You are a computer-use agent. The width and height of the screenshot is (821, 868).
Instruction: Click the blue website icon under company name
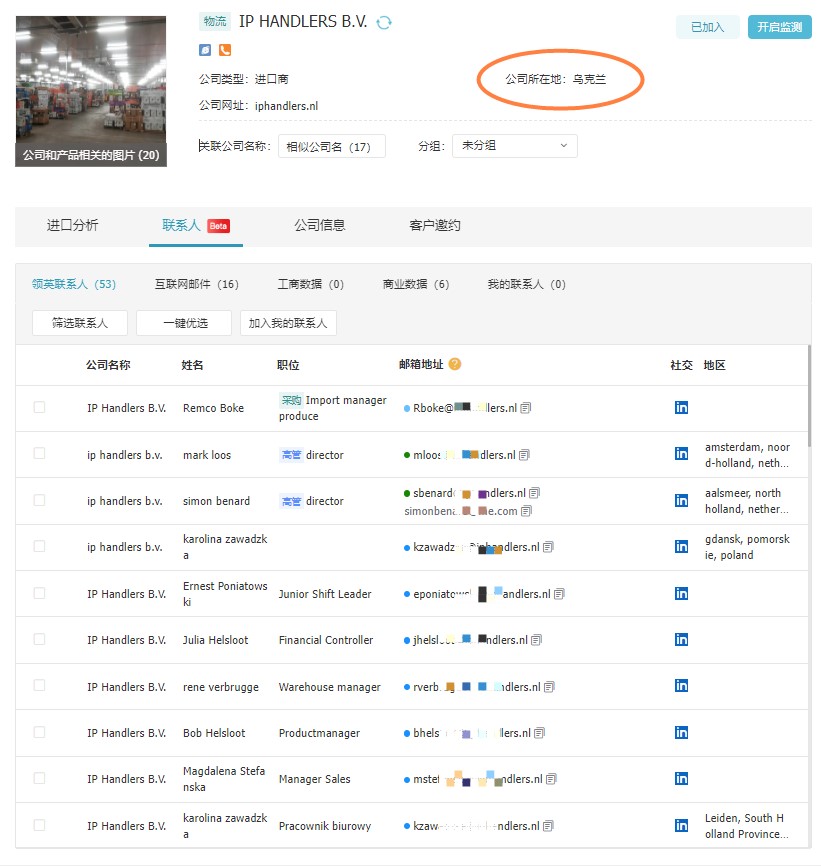pyautogui.click(x=205, y=50)
